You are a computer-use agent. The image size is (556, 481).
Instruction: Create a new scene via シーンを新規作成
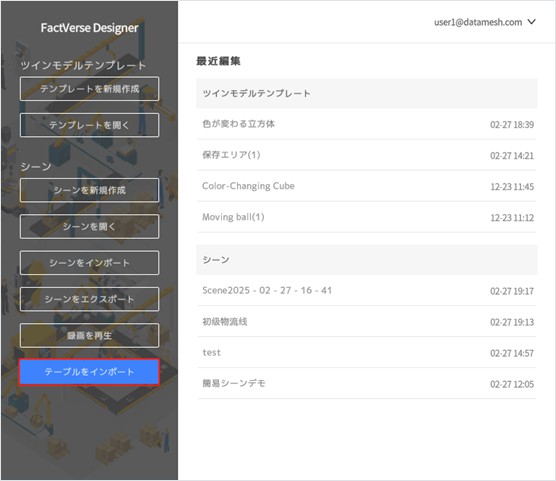(x=89, y=190)
